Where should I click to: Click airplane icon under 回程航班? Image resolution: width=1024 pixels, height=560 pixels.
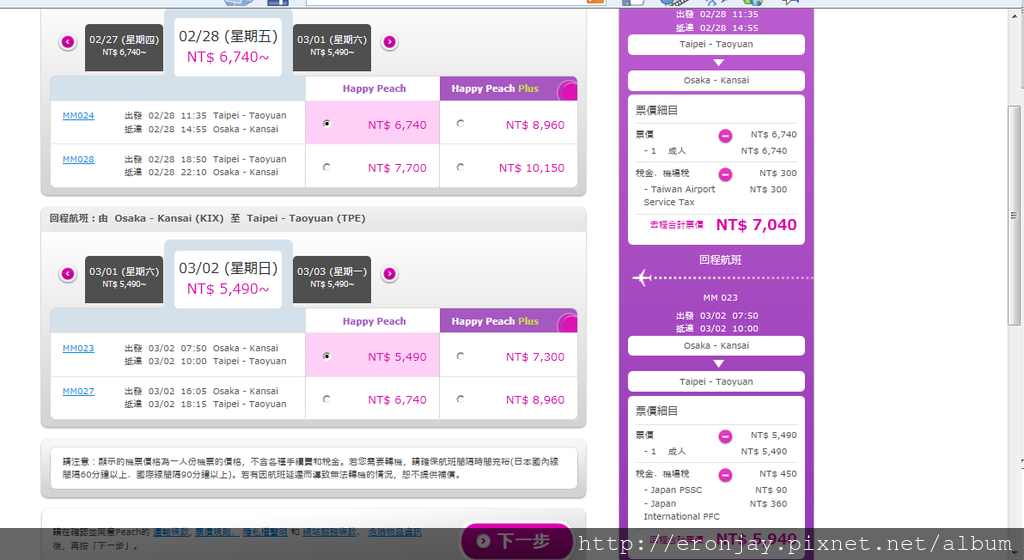[642, 277]
